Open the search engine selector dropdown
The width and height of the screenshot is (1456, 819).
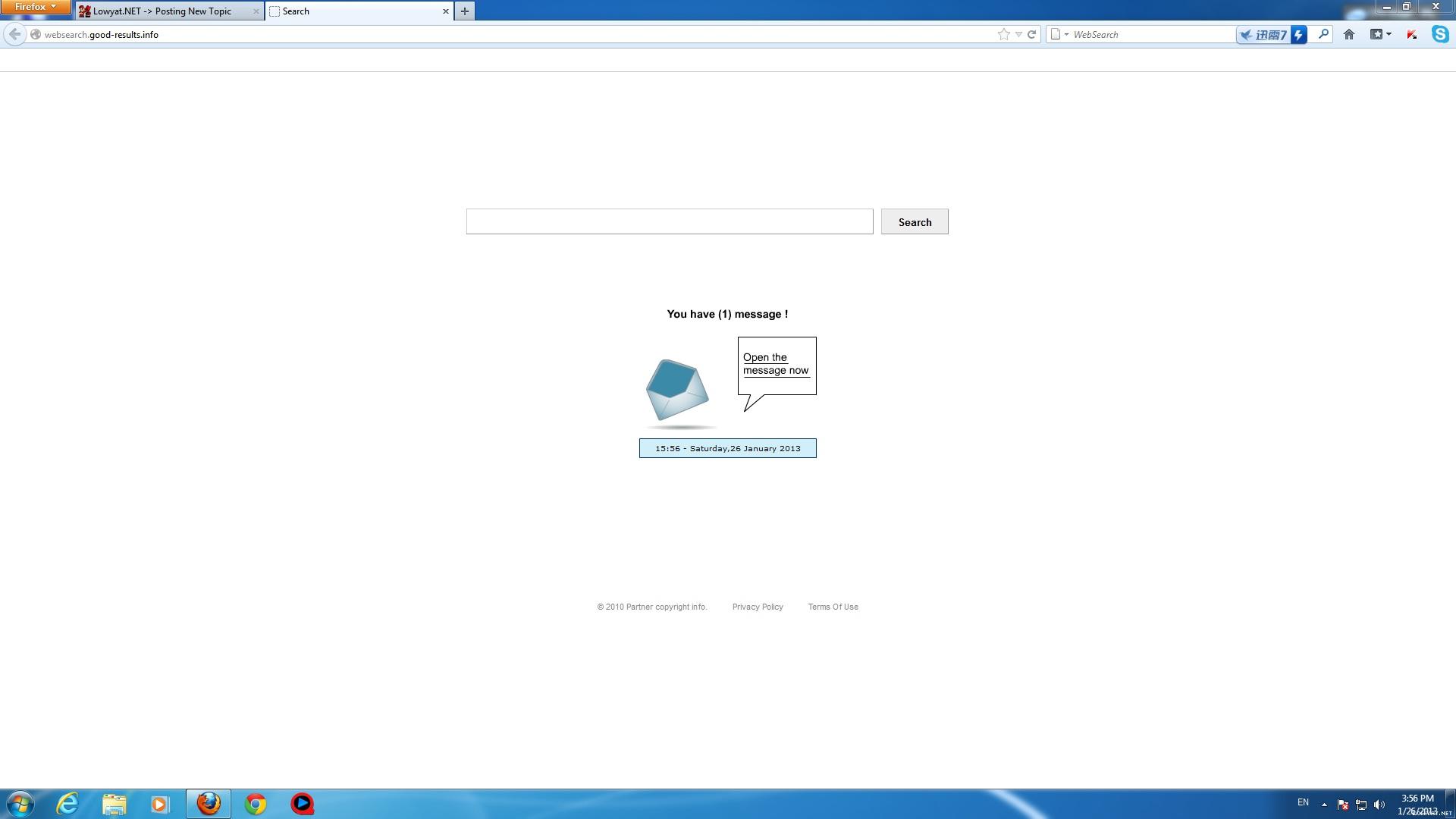click(1059, 34)
